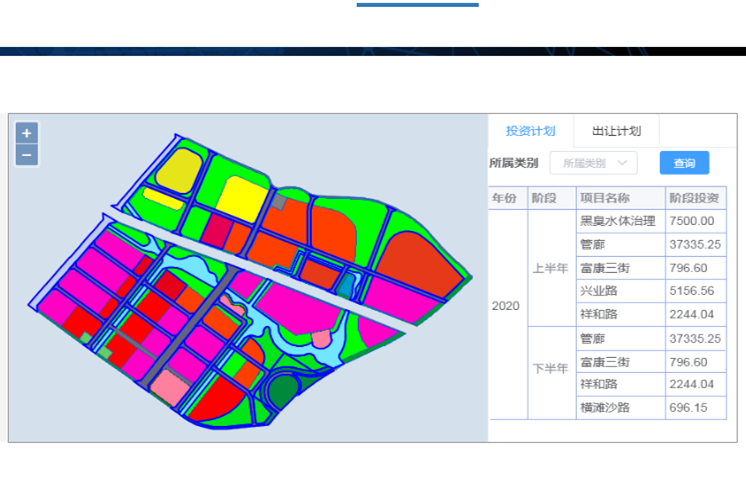This screenshot has height=497, width=746.
Task: Click the 上半年 stage cell
Action: pyautogui.click(x=552, y=268)
